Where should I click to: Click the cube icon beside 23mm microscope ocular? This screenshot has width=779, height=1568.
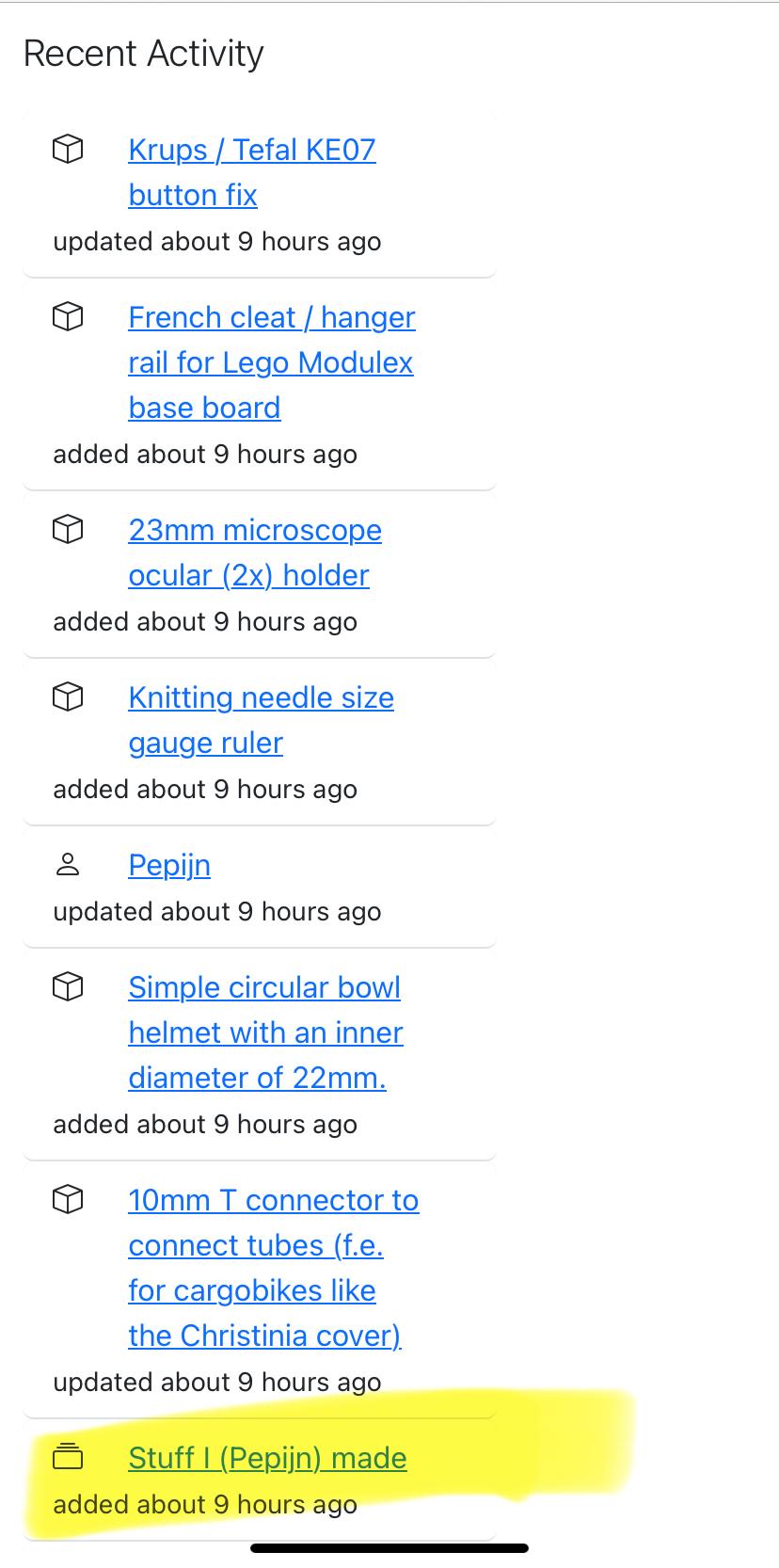point(68,530)
